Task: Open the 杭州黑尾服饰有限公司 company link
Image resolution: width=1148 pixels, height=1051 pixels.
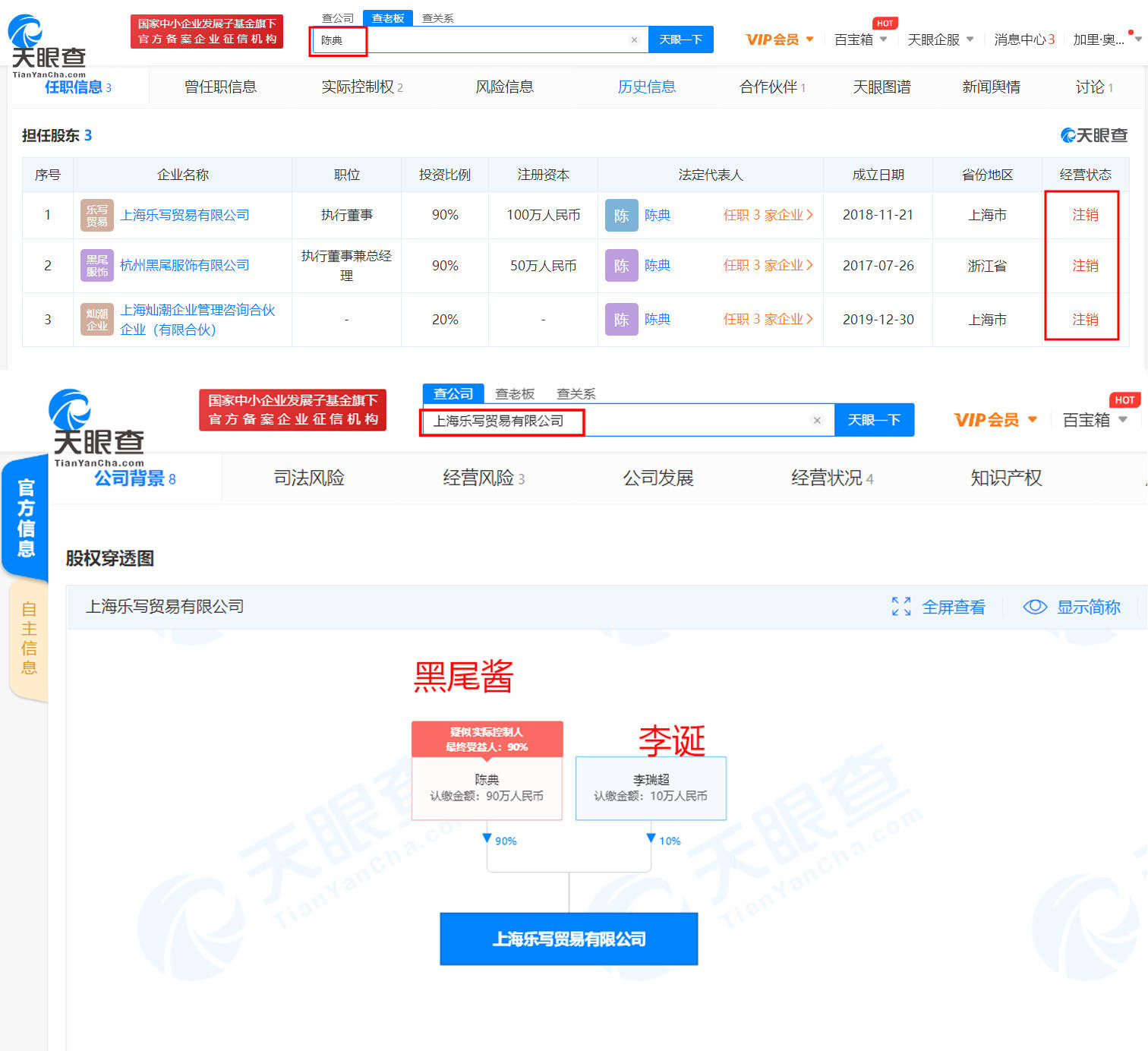Action: [184, 265]
